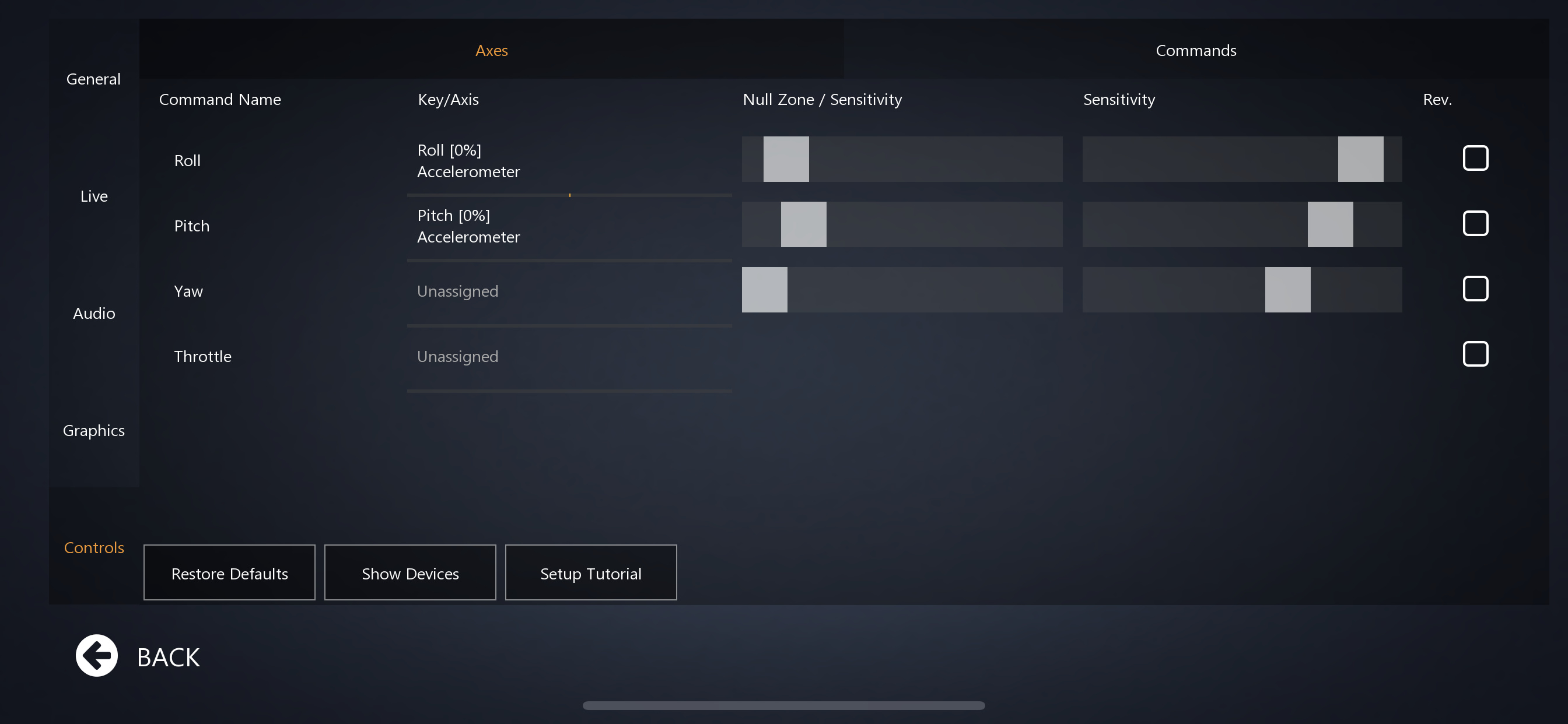Open the Audio settings section
This screenshot has height=724, width=1568.
[x=94, y=314]
